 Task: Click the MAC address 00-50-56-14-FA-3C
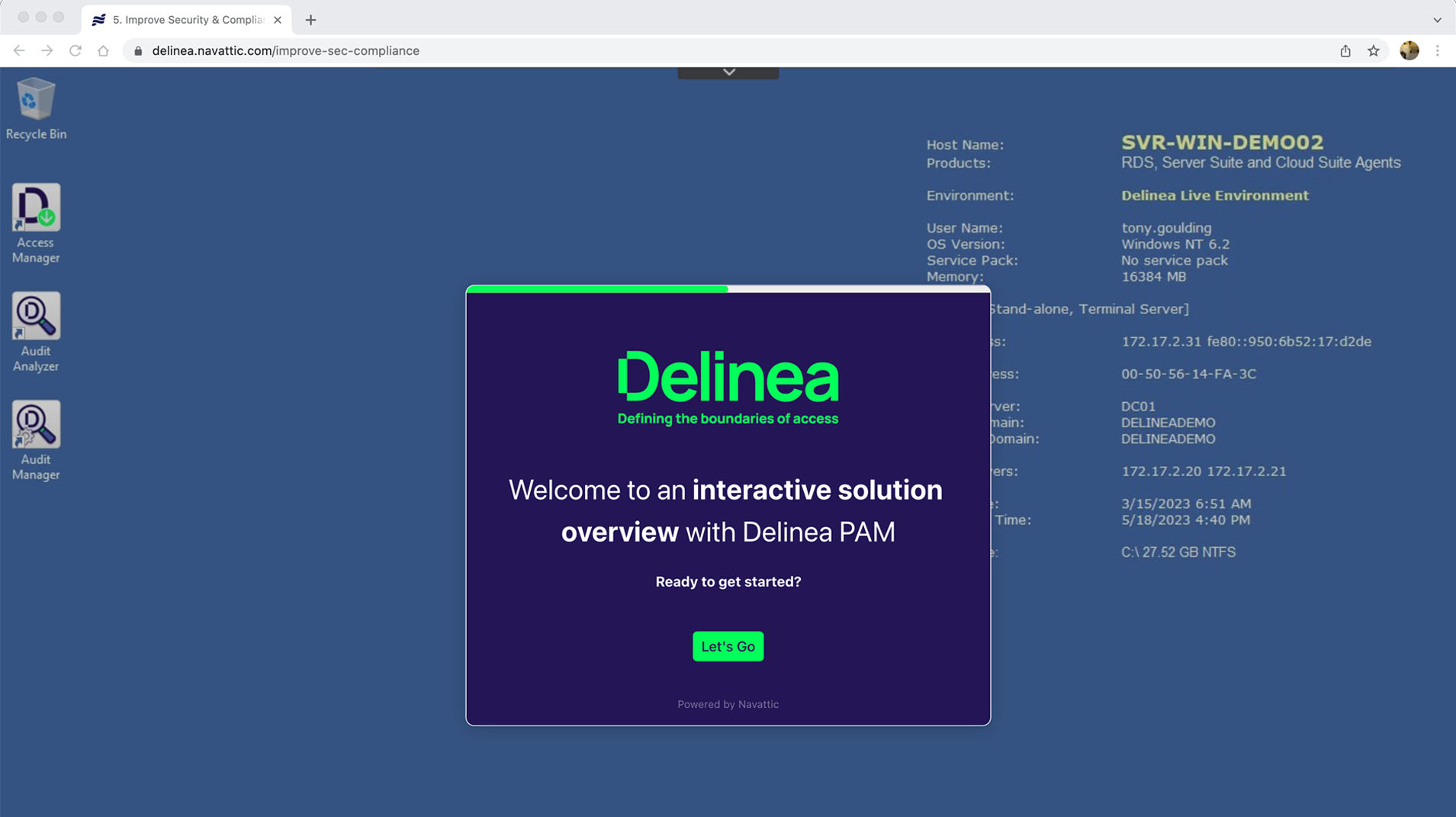[x=1188, y=374]
